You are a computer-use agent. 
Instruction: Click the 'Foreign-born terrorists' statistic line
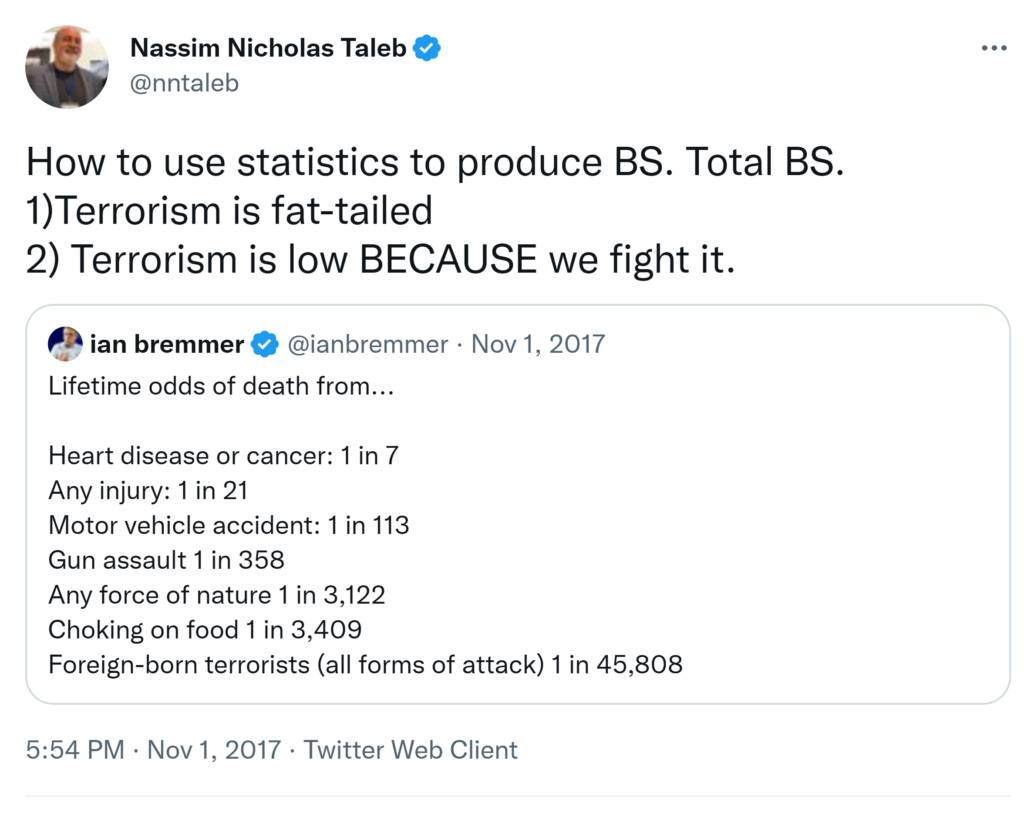coord(365,664)
